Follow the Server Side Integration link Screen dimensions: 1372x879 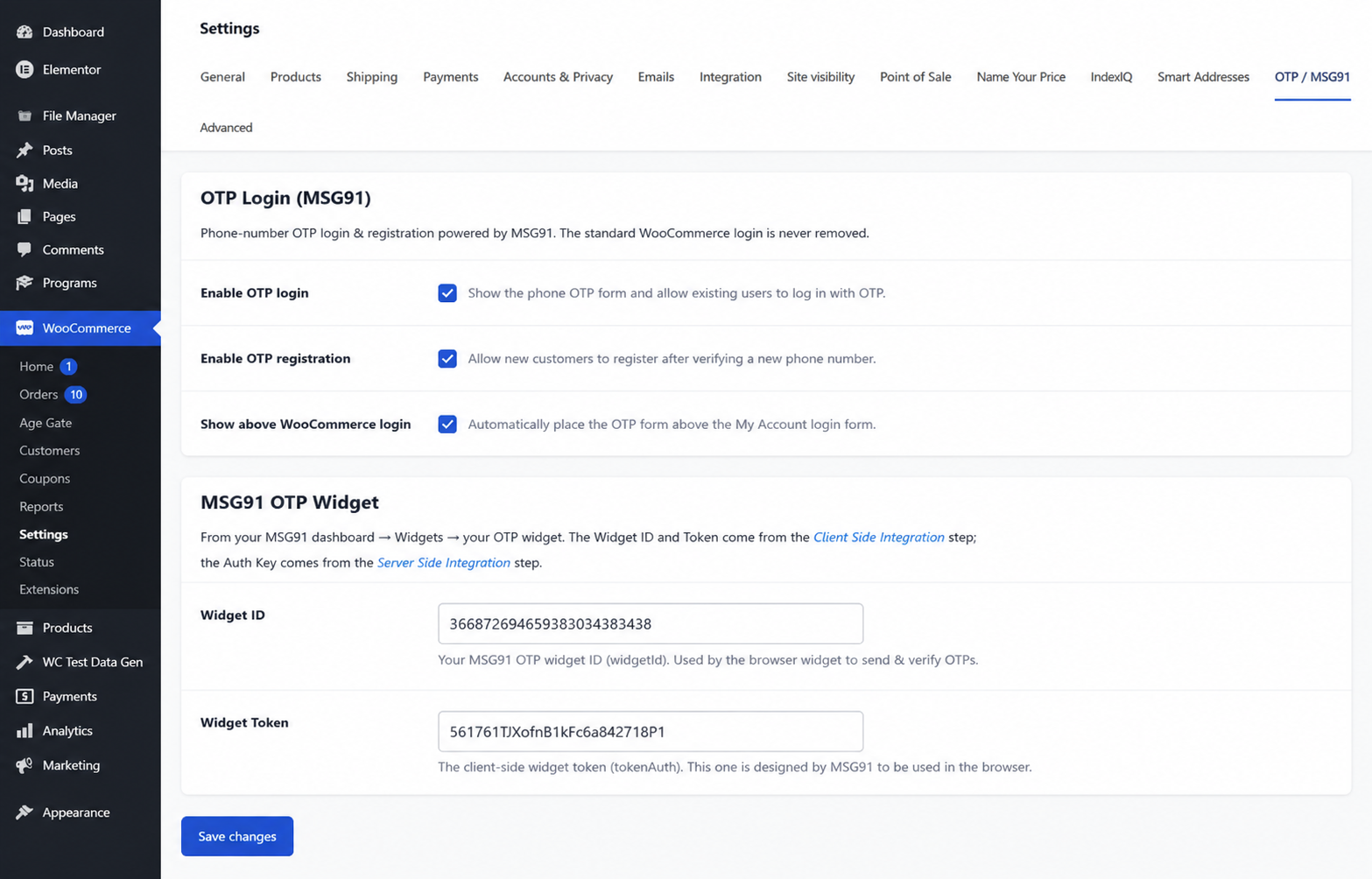click(444, 563)
